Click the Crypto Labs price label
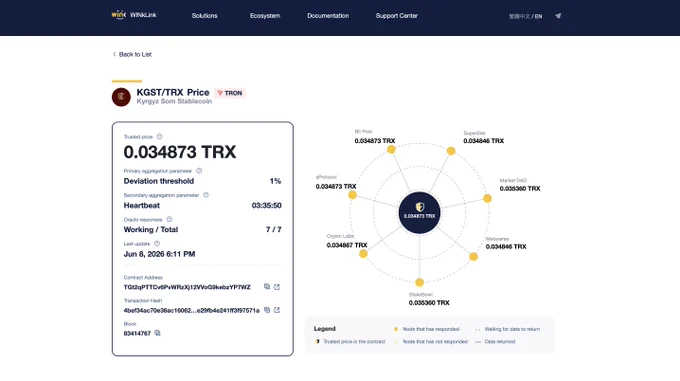The image size is (680, 381). (x=347, y=245)
